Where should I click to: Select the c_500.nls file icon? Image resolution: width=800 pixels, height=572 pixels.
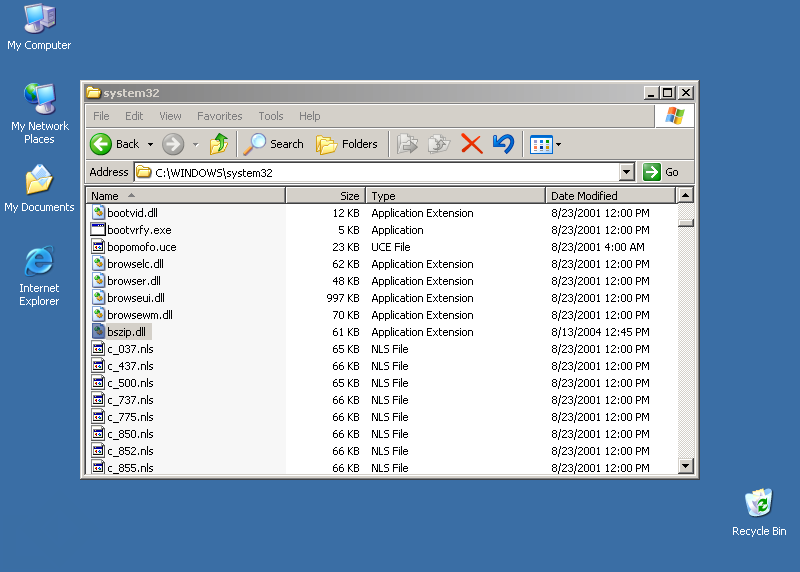pos(98,382)
